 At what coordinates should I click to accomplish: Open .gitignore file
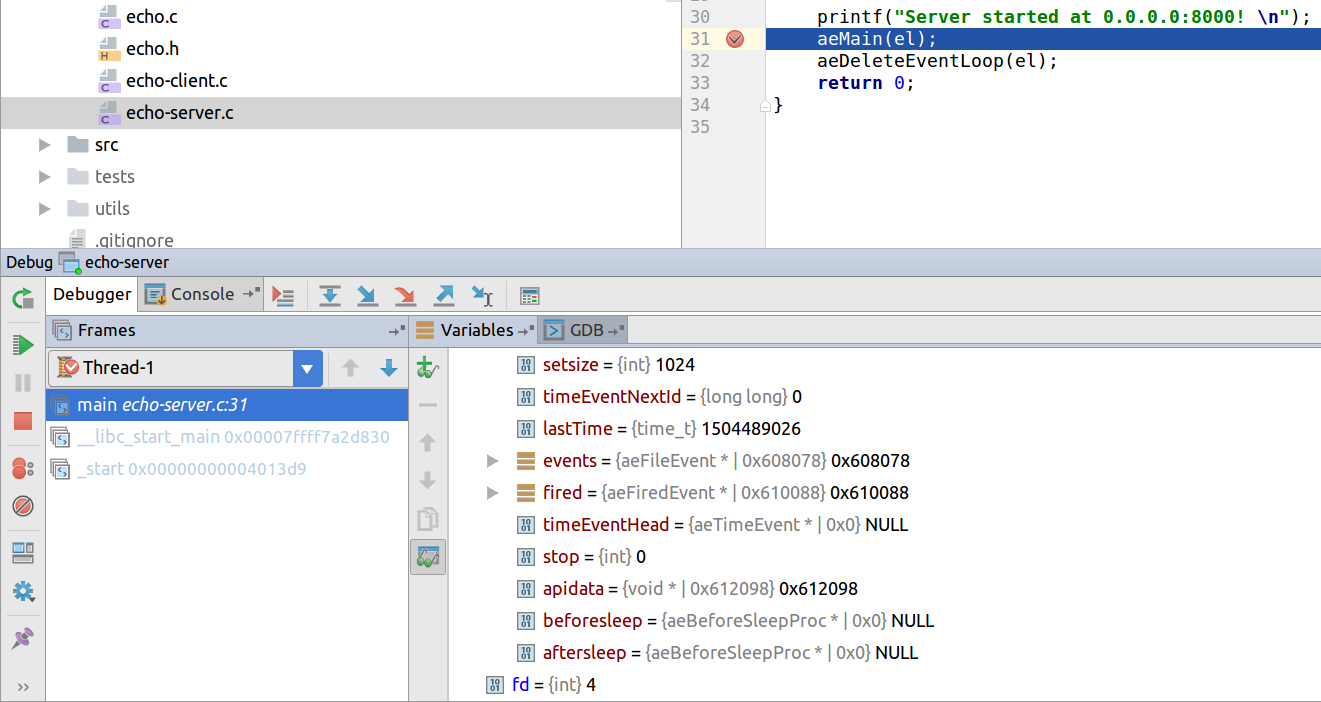tap(134, 240)
